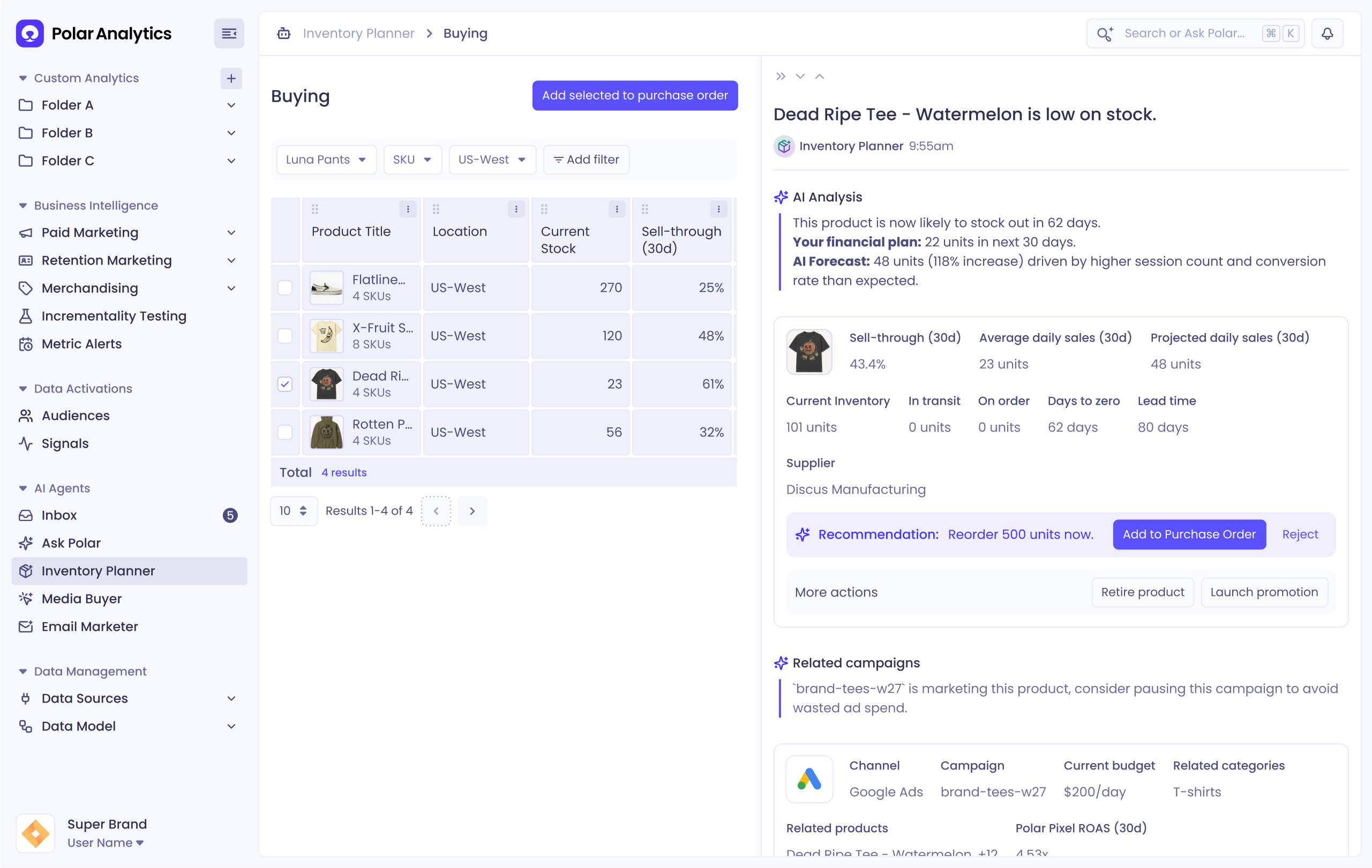This screenshot has width=1372, height=868.
Task: Collapse the sidebar with the menu toggle icon
Action: 229,34
